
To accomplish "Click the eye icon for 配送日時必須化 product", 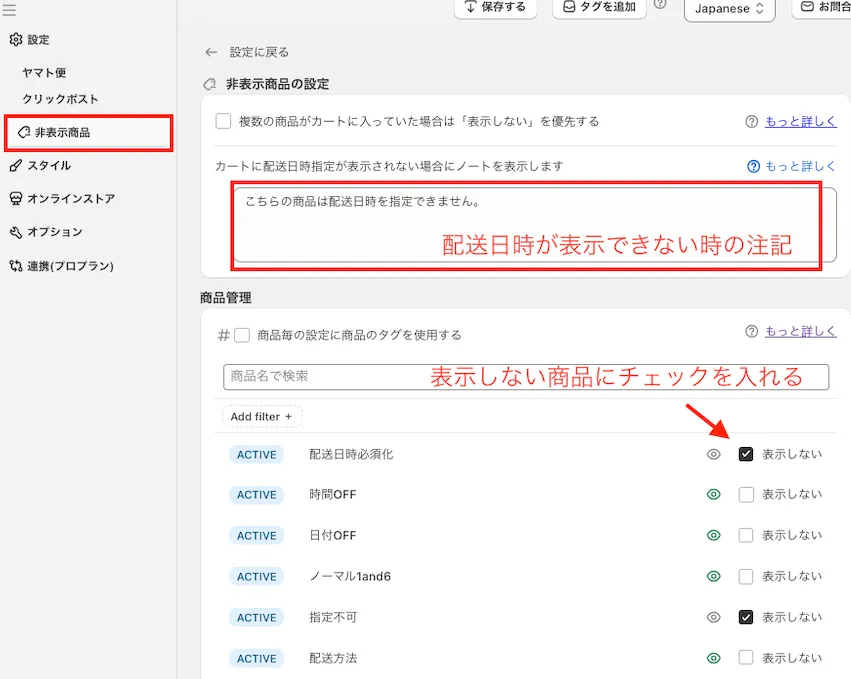I will pos(713,454).
